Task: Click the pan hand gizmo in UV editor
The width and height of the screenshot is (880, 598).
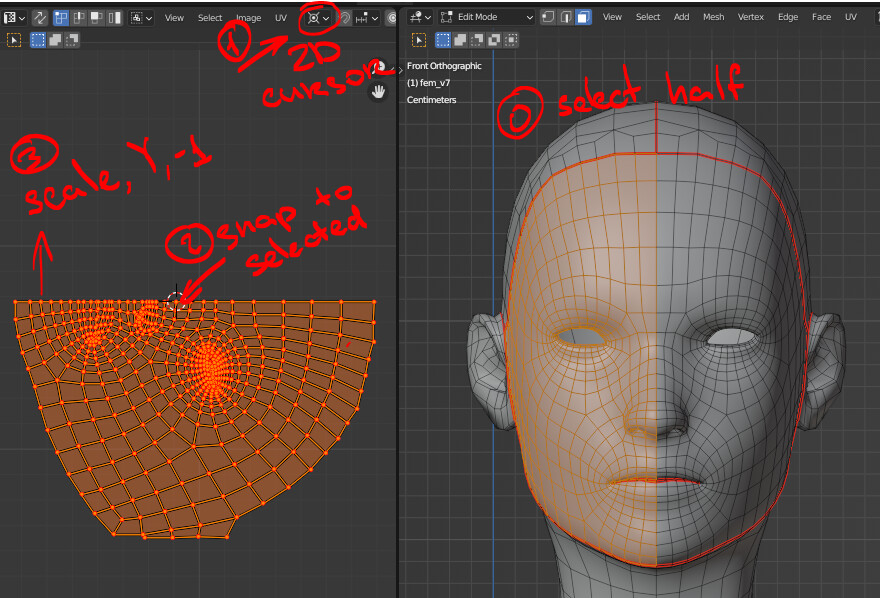Action: tap(378, 91)
